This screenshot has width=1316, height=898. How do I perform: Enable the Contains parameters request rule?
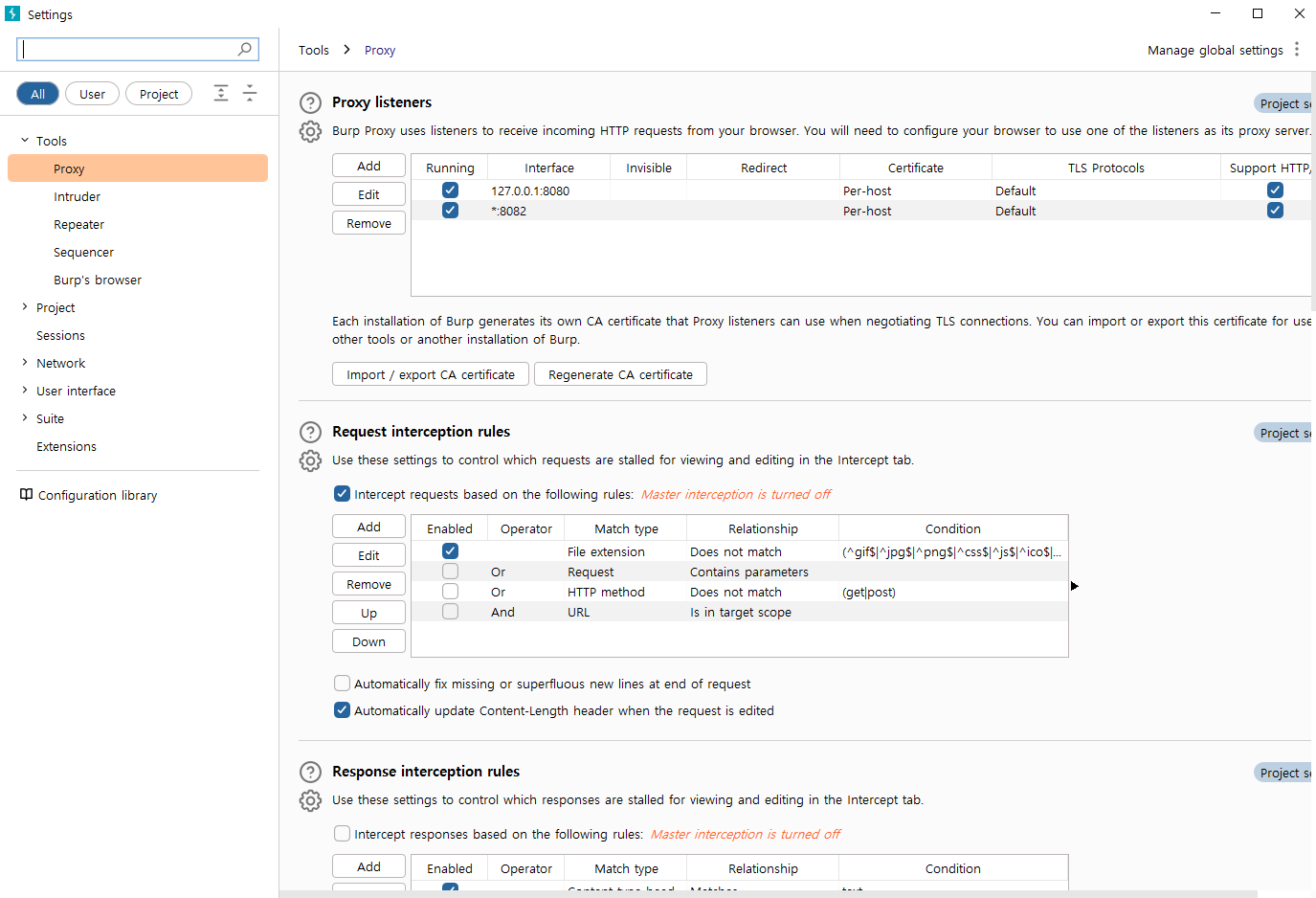click(x=450, y=572)
